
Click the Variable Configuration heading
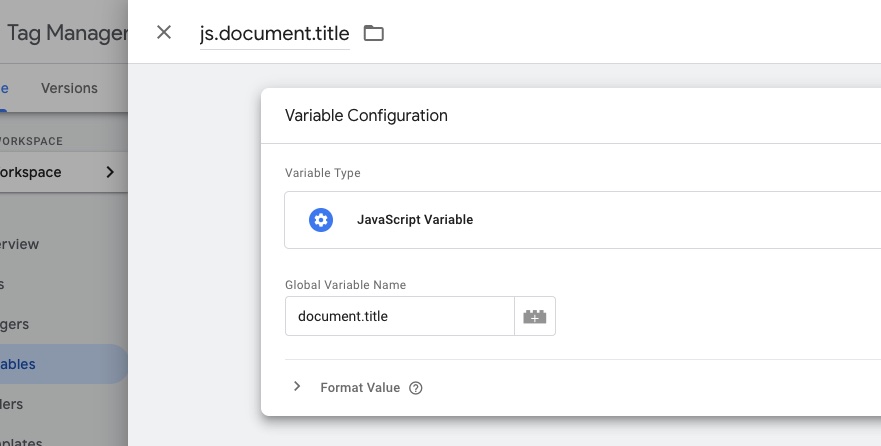[x=366, y=115]
